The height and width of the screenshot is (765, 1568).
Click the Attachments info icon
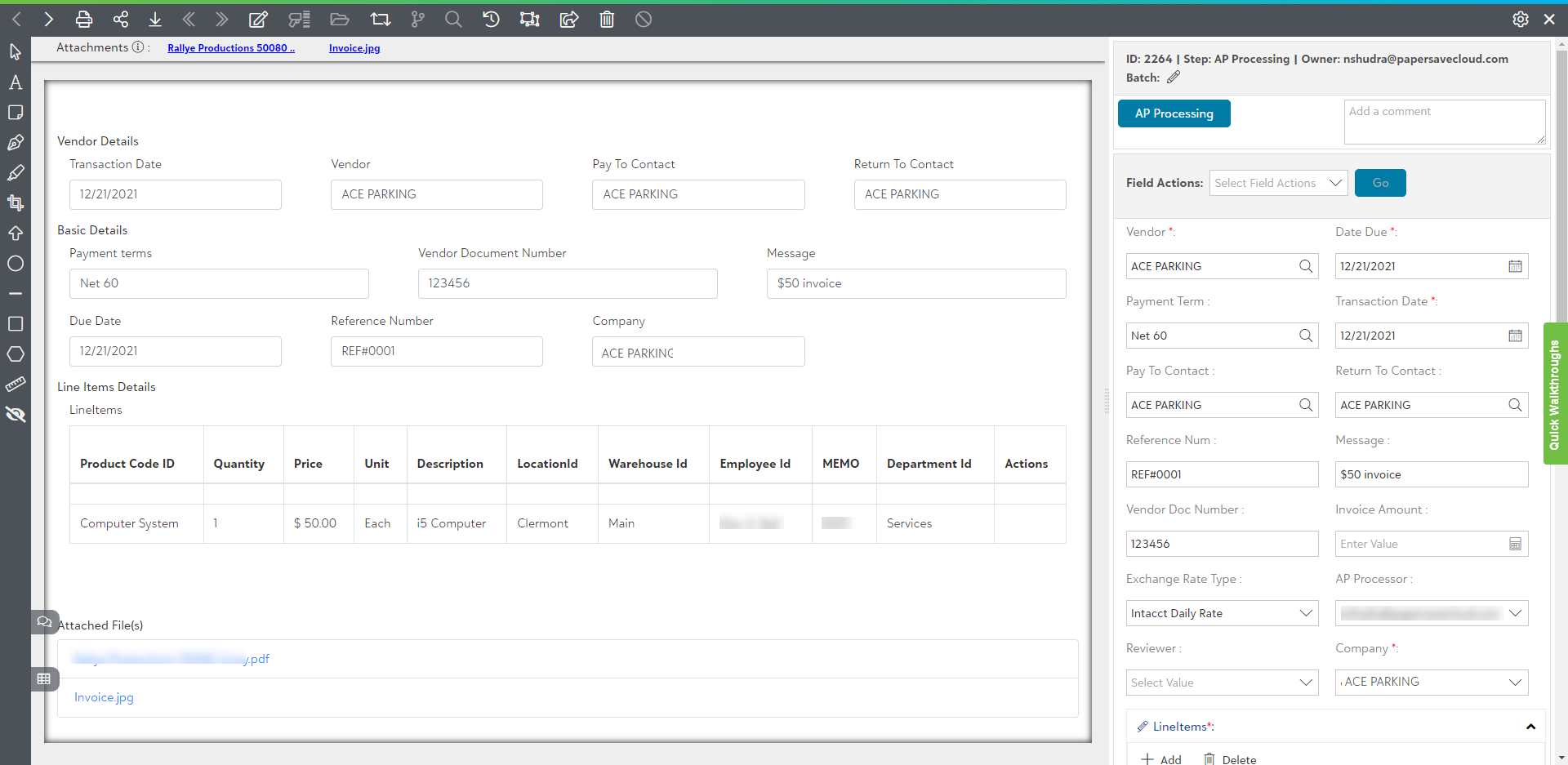(x=138, y=47)
